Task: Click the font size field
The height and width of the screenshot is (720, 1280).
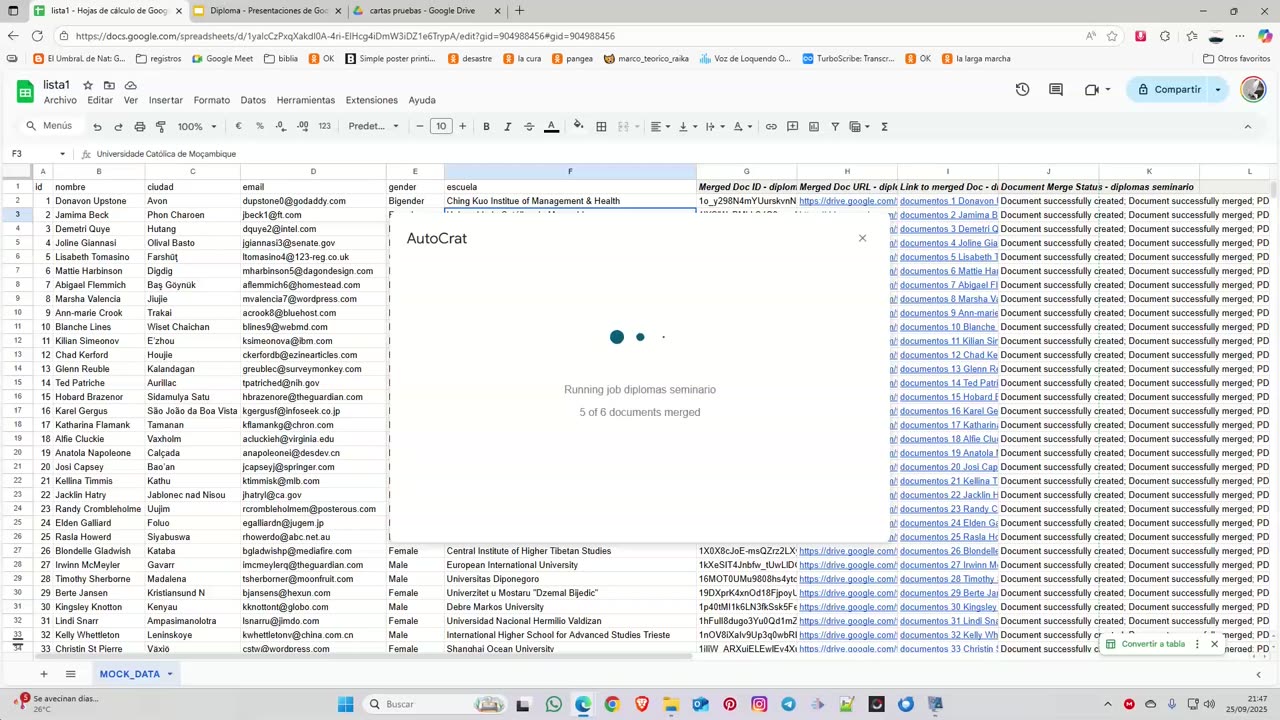Action: tap(440, 127)
